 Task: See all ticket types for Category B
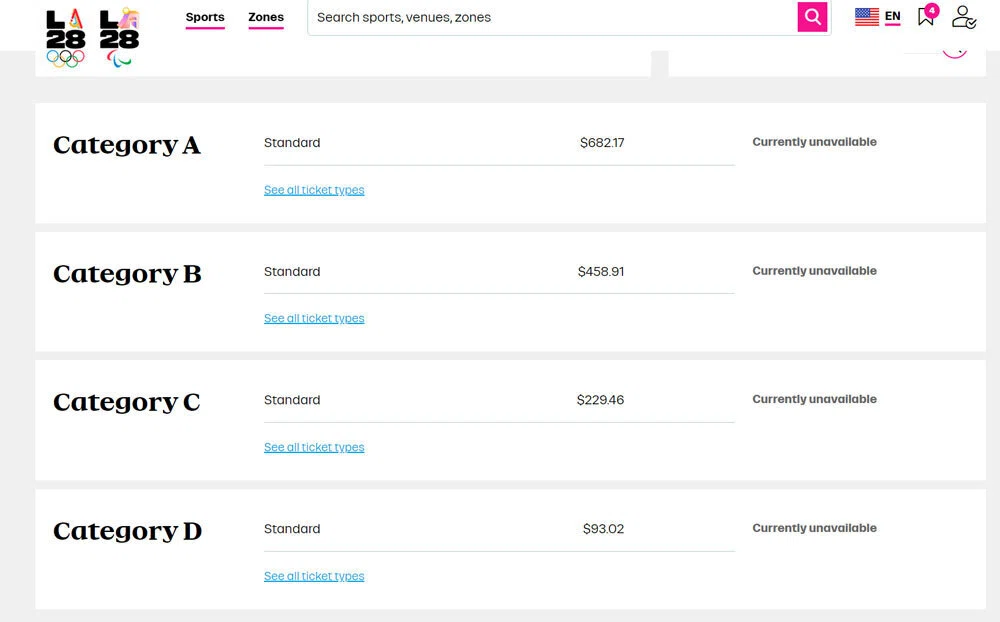pyautogui.click(x=314, y=318)
